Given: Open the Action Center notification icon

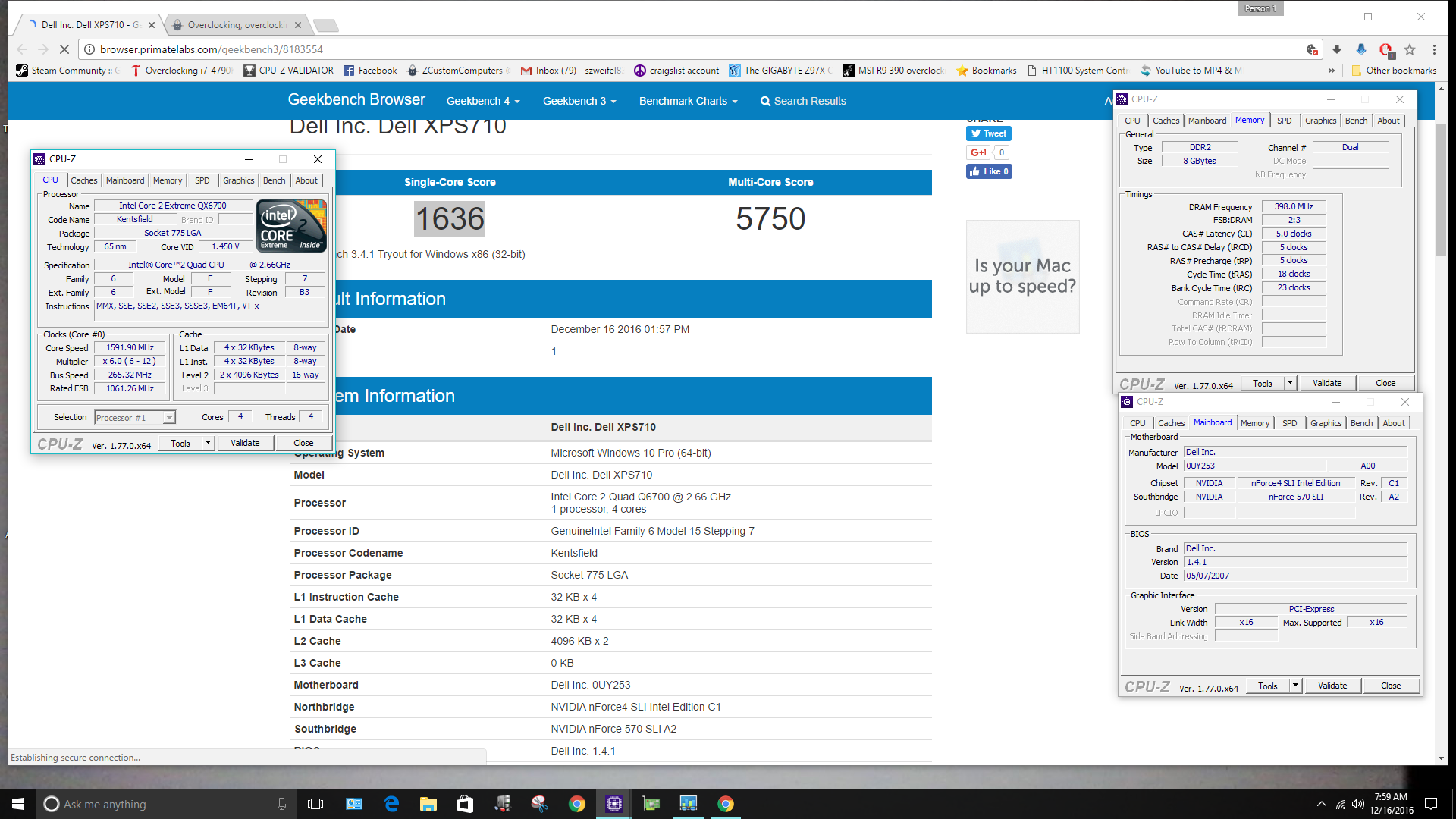Looking at the screenshot, I should [1431, 804].
